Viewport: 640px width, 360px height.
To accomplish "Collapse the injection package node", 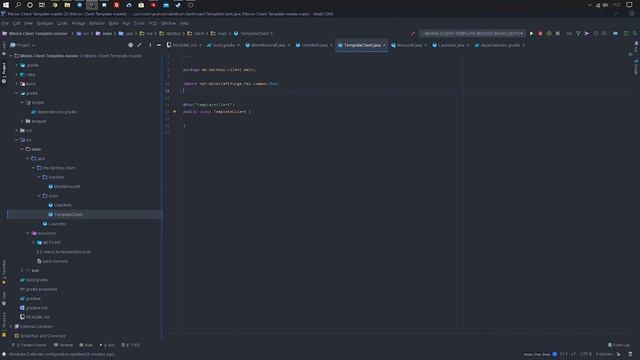I will pos(39,177).
